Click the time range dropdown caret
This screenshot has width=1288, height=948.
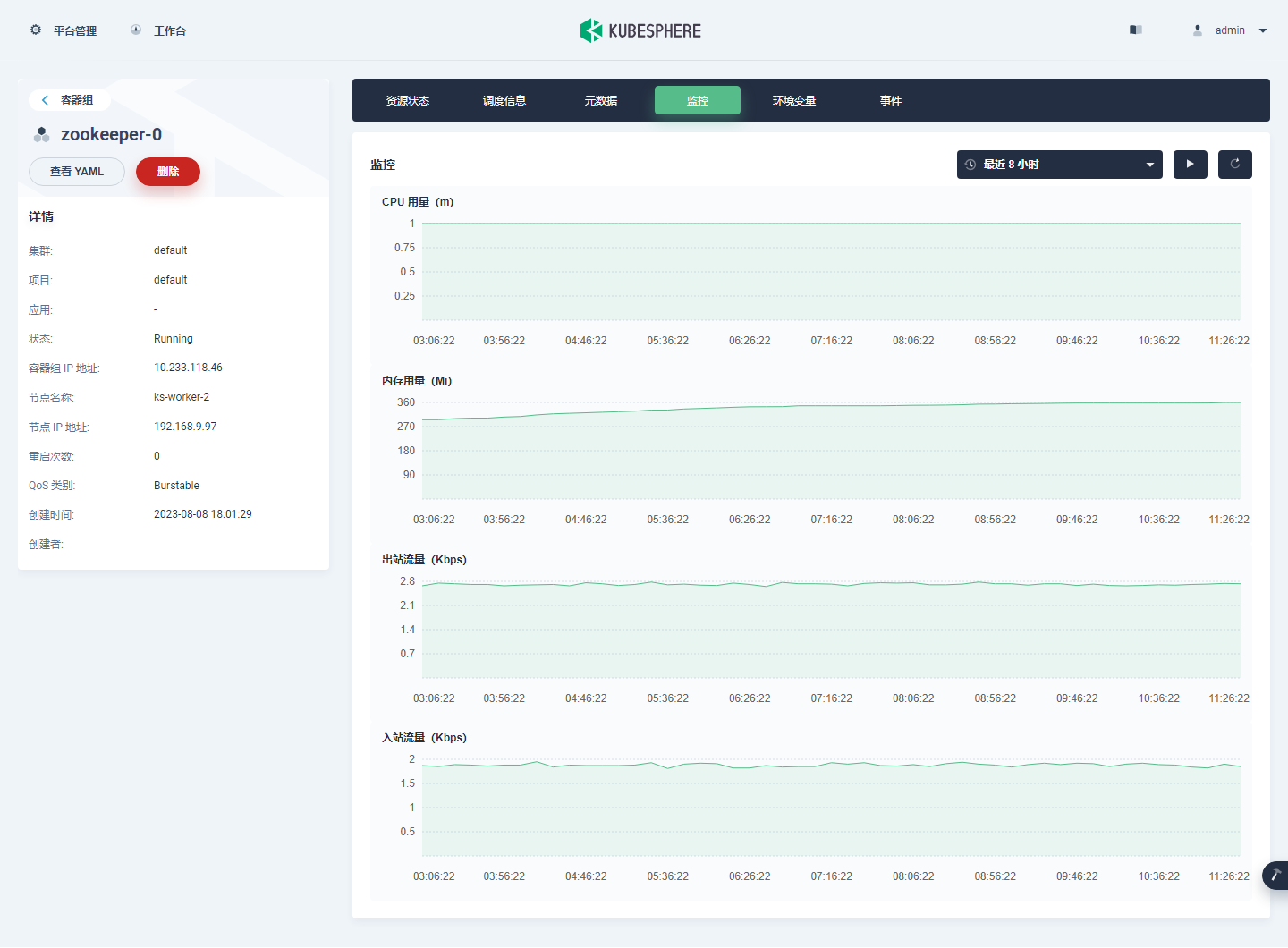1150,165
